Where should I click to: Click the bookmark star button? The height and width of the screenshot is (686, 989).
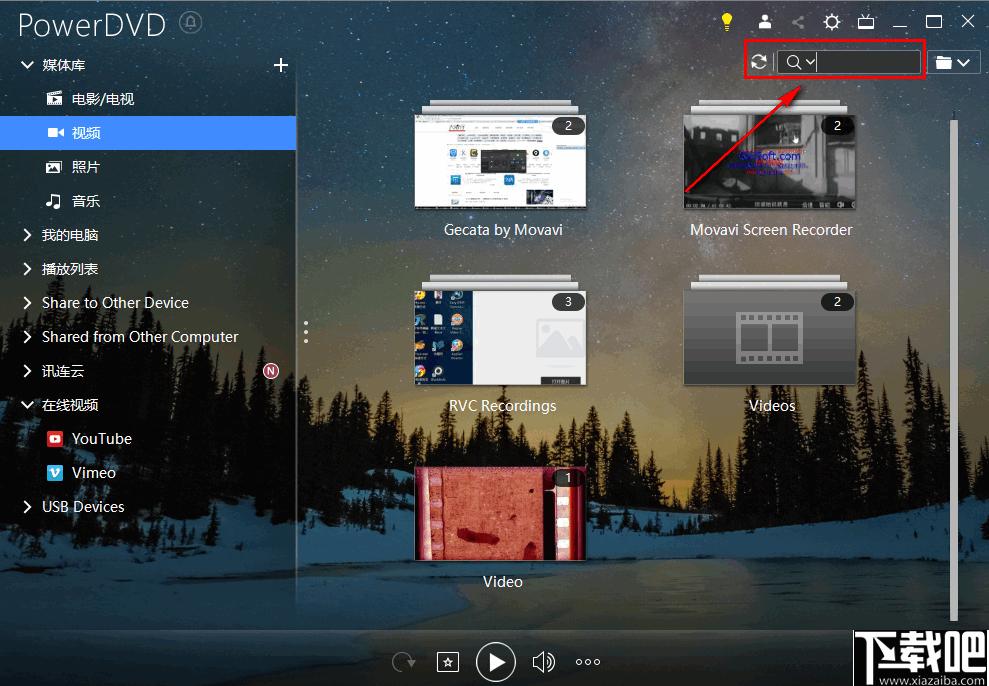coord(448,661)
